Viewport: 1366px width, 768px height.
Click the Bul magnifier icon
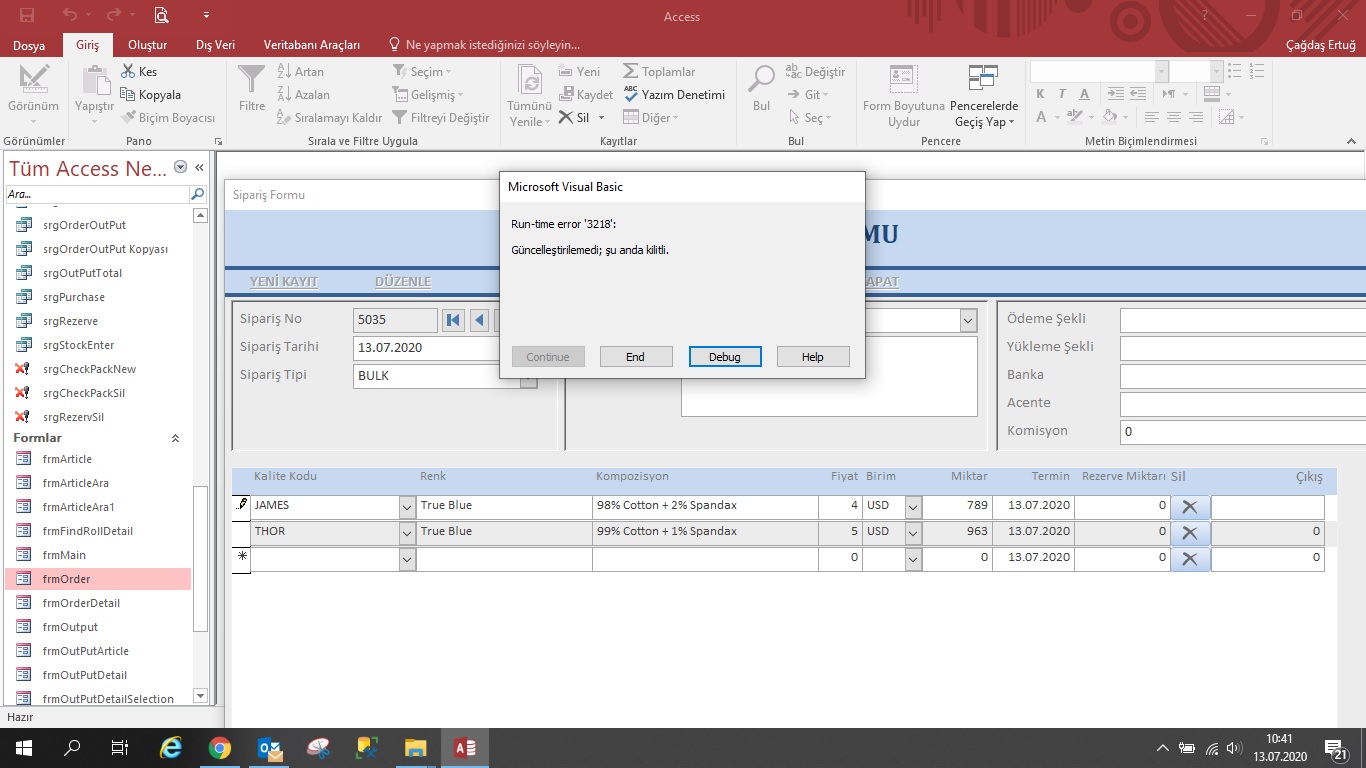click(762, 80)
